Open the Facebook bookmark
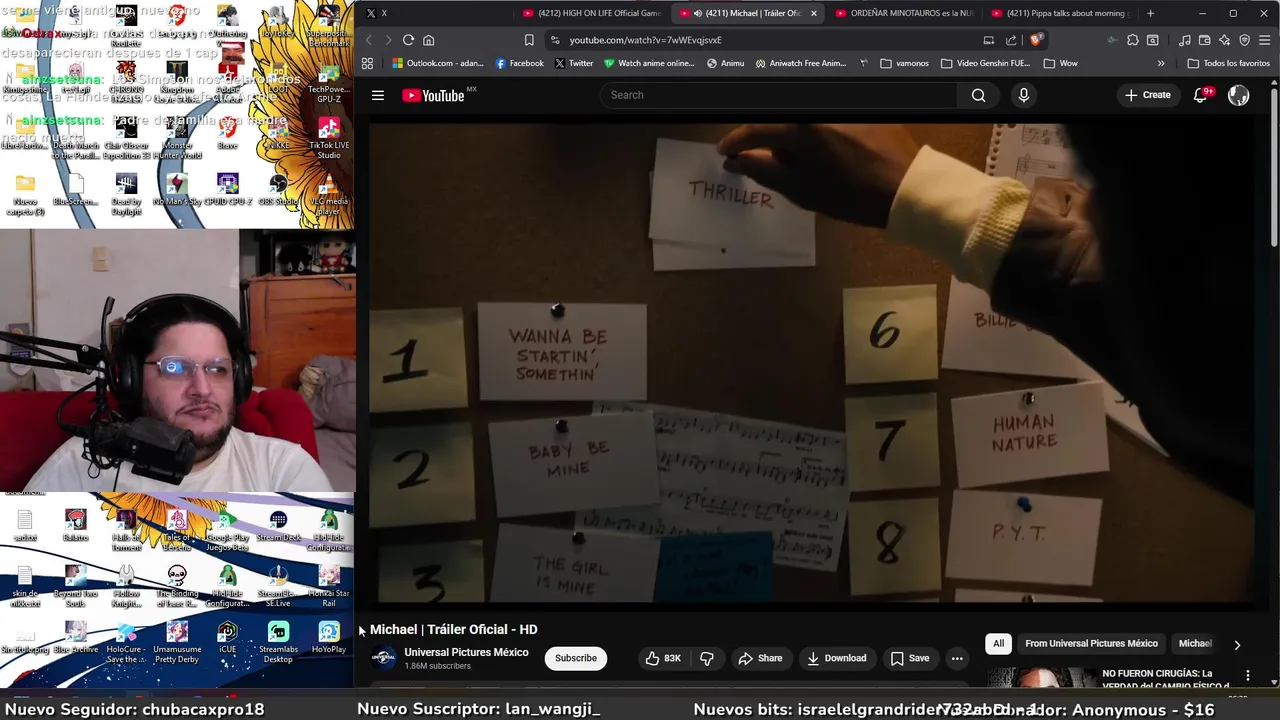 click(520, 63)
